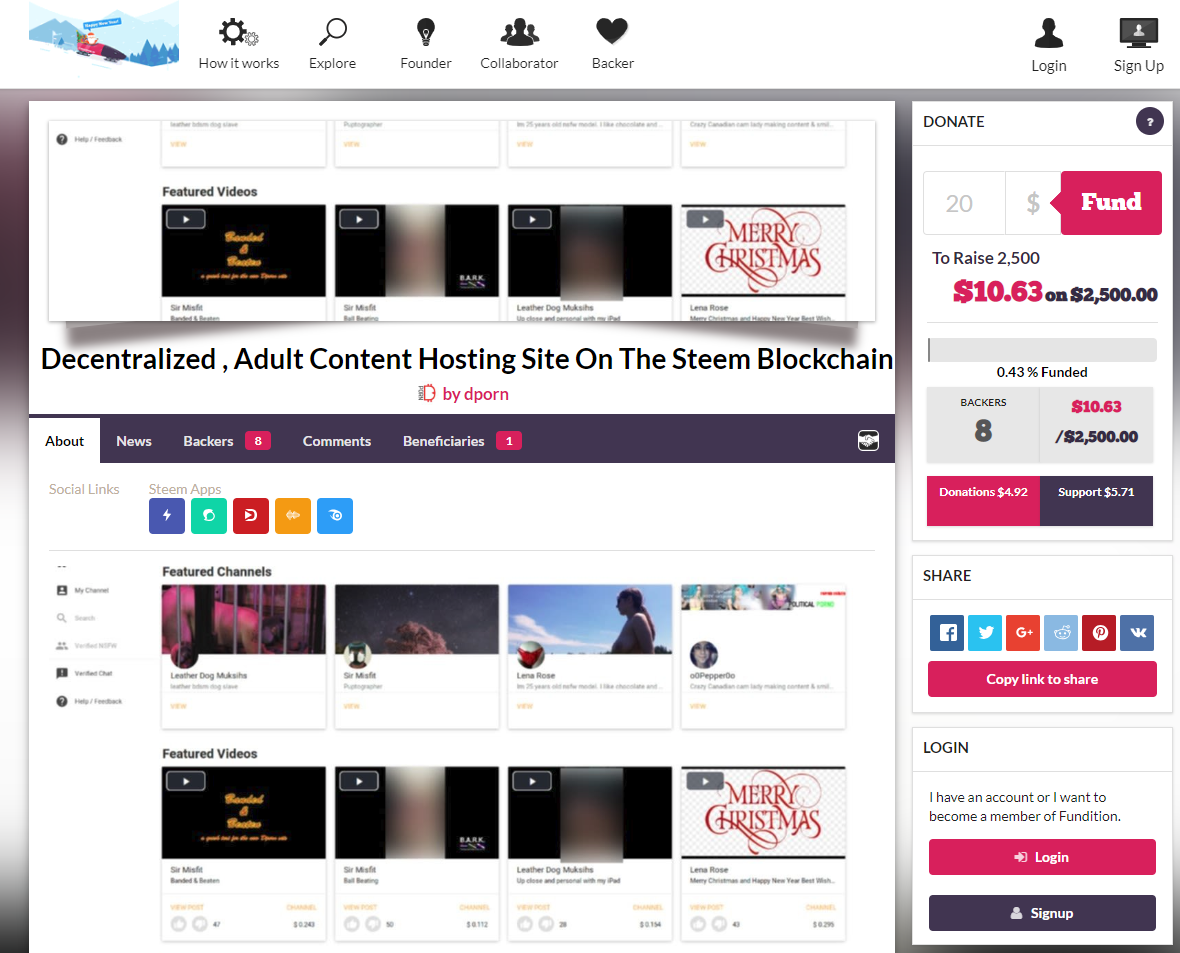Viewport: 1180px width, 953px height.
Task: Open the red DTube app icon
Action: coord(251,516)
